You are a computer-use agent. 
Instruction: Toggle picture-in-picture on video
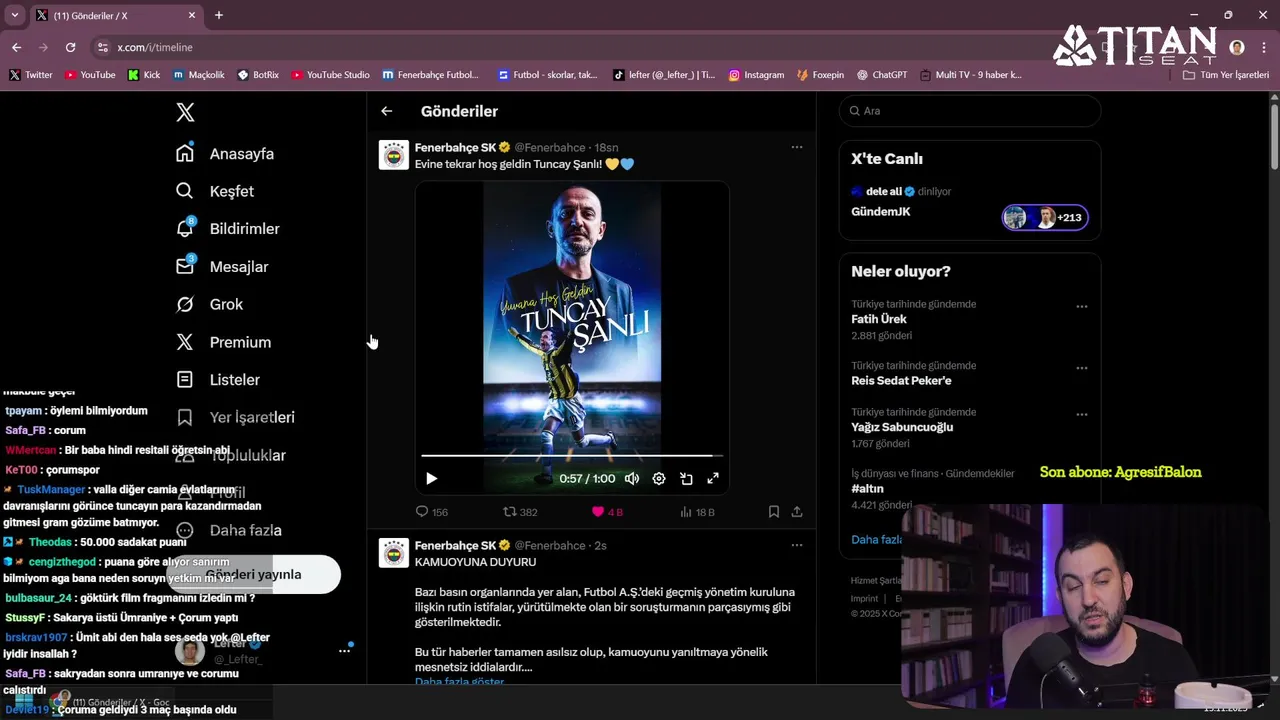tap(686, 479)
